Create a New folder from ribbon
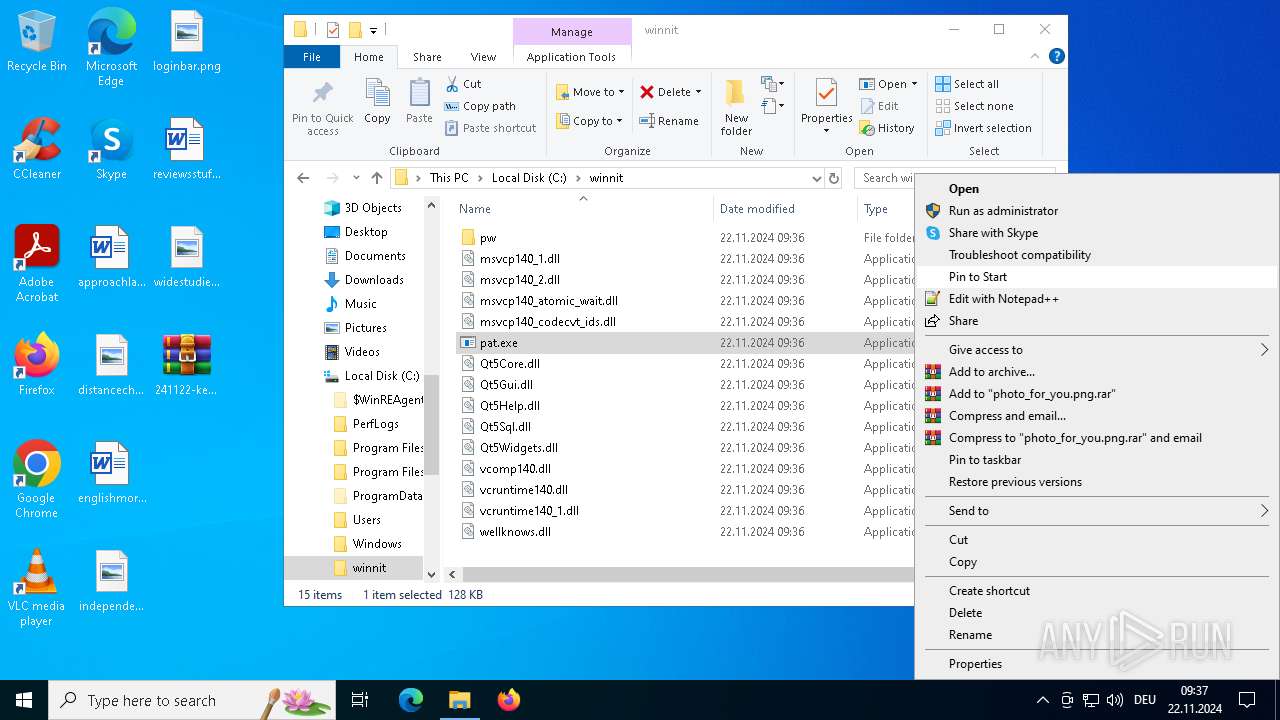Screen dimensions: 1280x720 (x=736, y=107)
